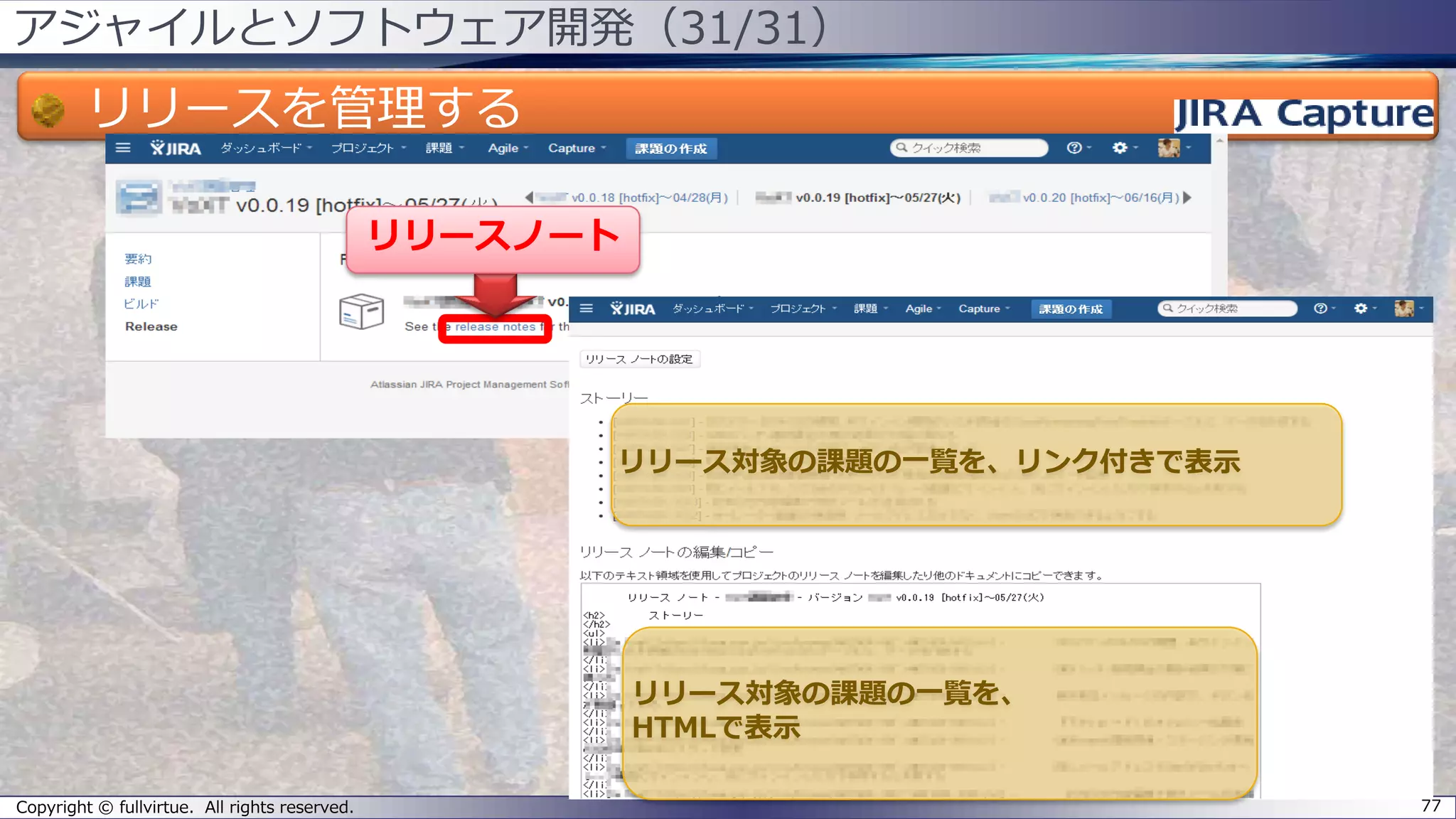Open hamburger menu in front JIRA window

pos(587,309)
